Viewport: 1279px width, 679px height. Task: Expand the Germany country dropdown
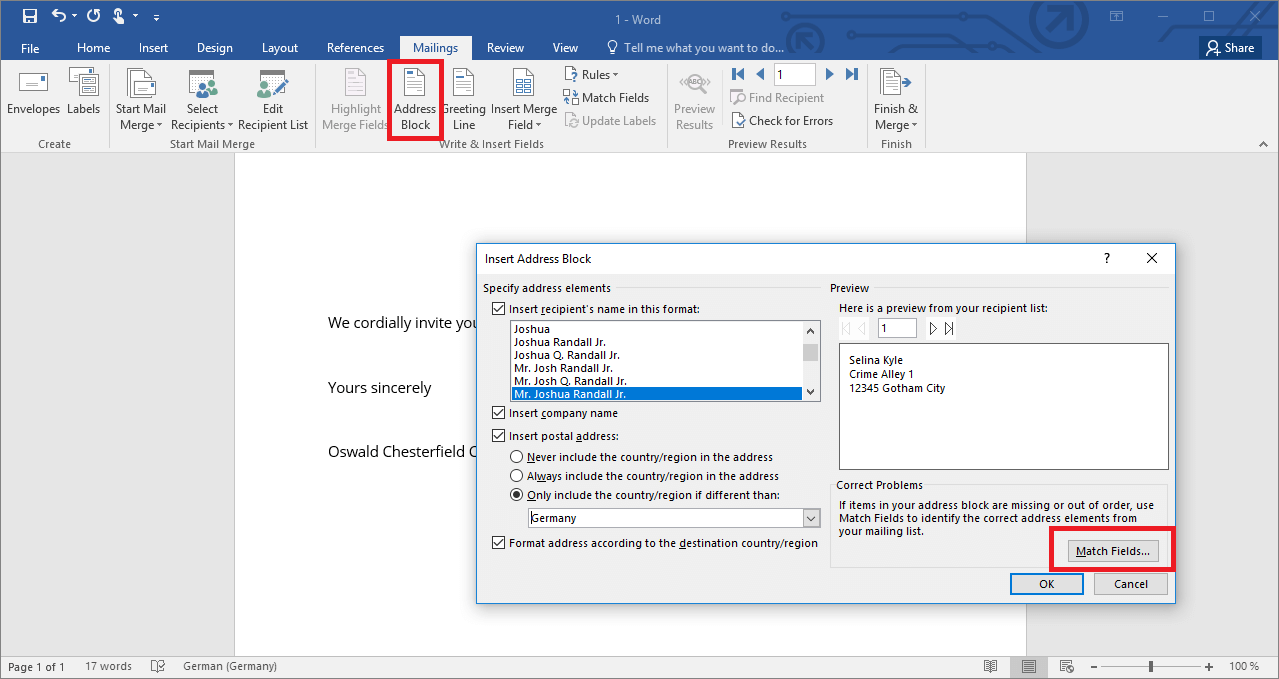coord(811,518)
